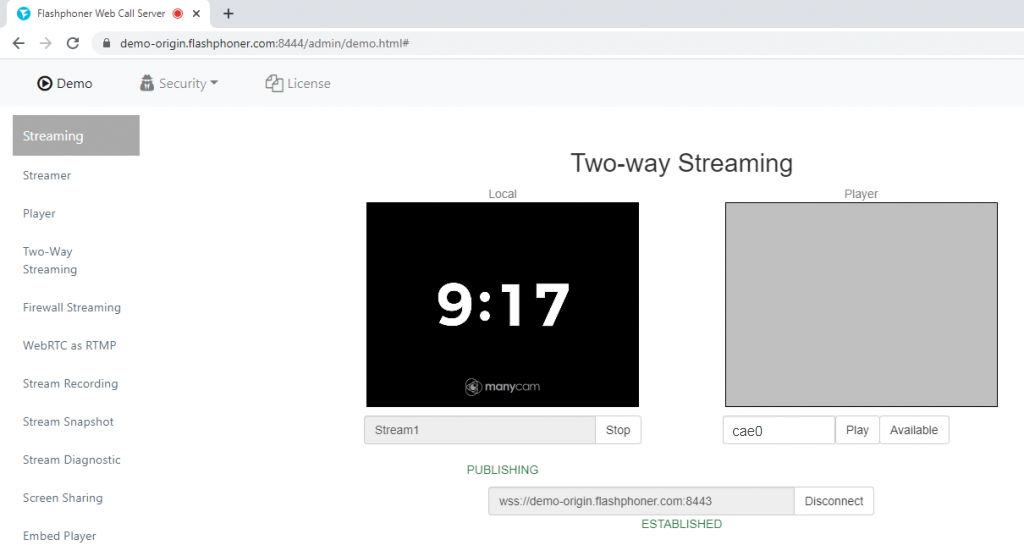Expand the Security dropdown caret

(214, 83)
